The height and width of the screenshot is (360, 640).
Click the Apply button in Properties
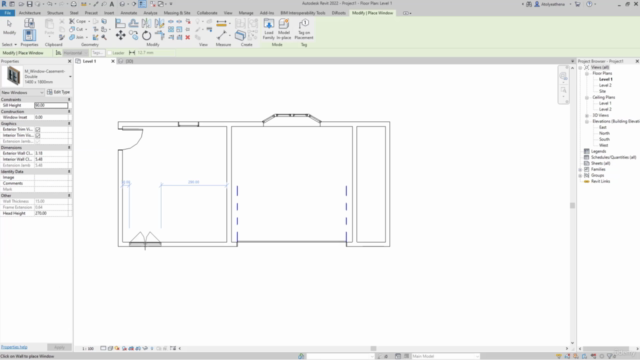(x=59, y=347)
